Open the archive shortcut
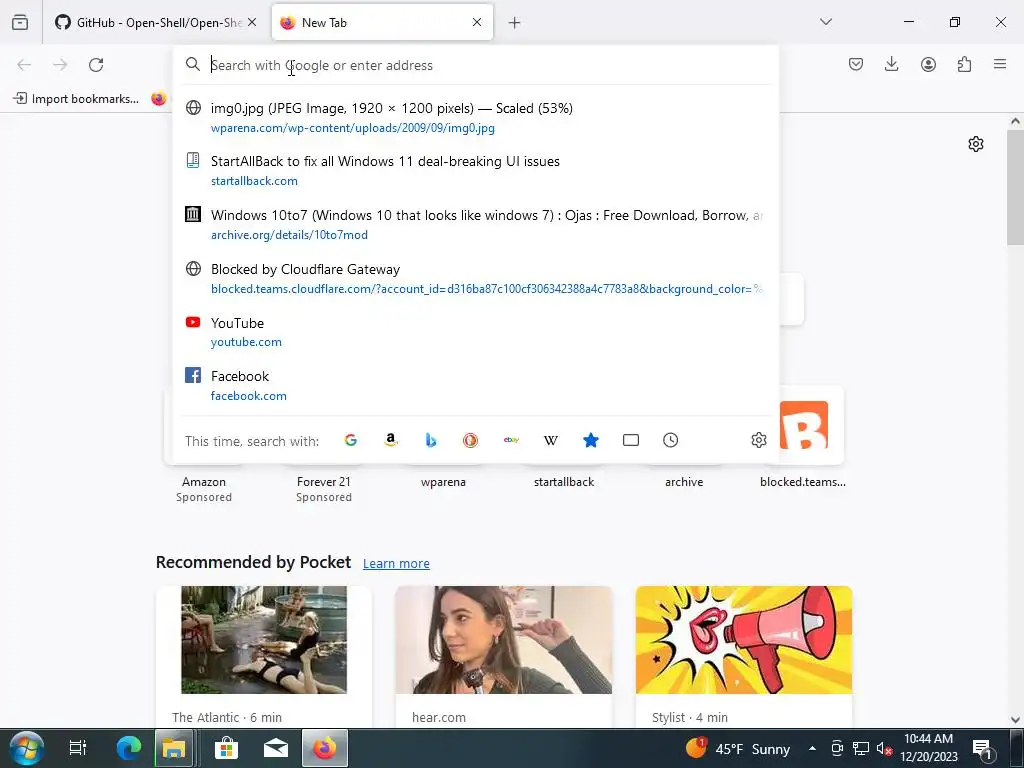This screenshot has width=1024, height=768. 684,482
